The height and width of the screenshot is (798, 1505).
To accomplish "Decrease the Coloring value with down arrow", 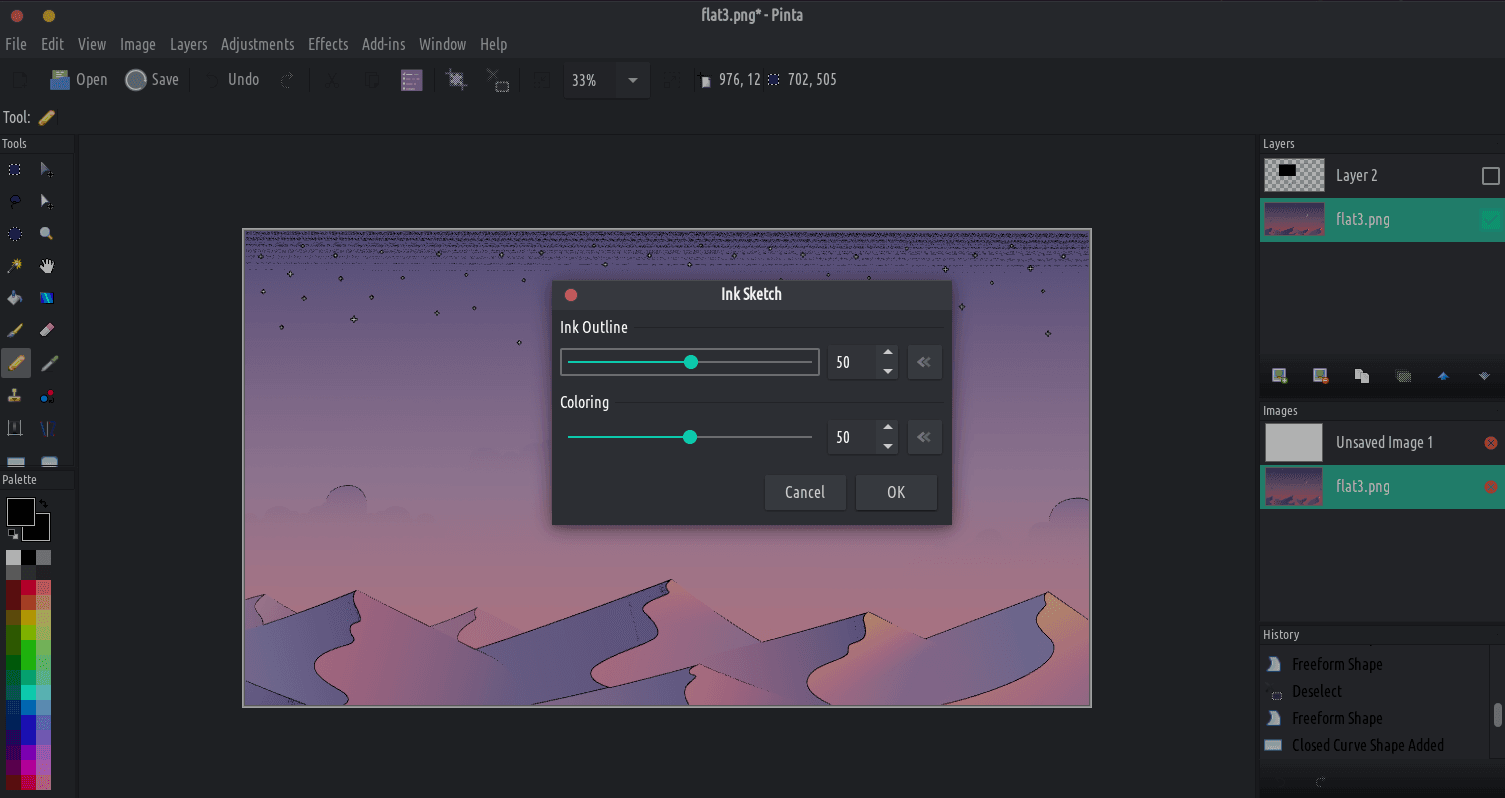I will [888, 446].
